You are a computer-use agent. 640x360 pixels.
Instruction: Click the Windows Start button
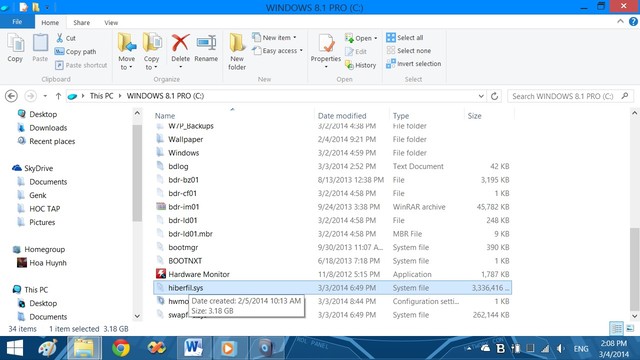point(15,348)
